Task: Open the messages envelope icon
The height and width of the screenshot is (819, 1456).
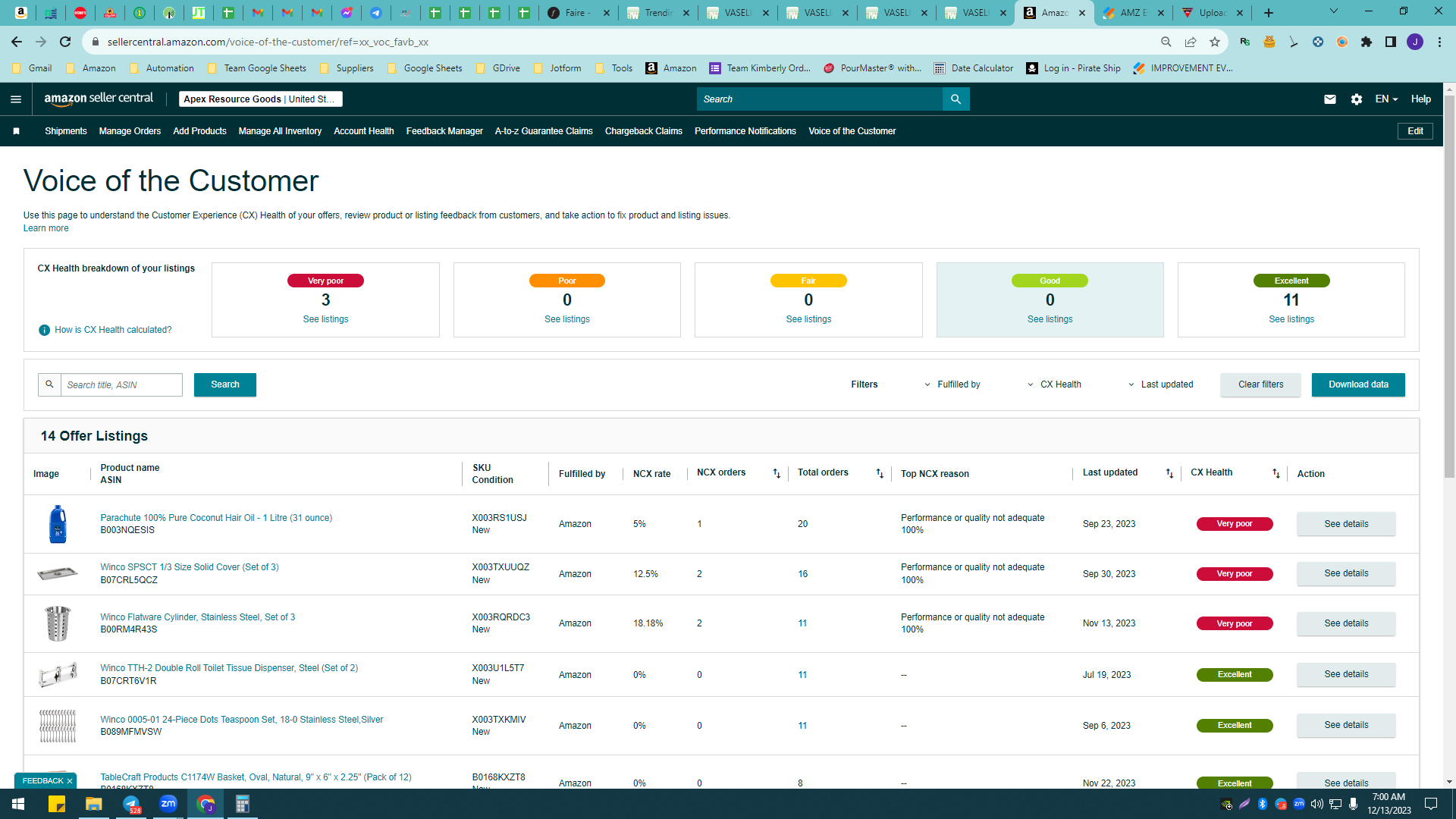Action: pos(1330,99)
